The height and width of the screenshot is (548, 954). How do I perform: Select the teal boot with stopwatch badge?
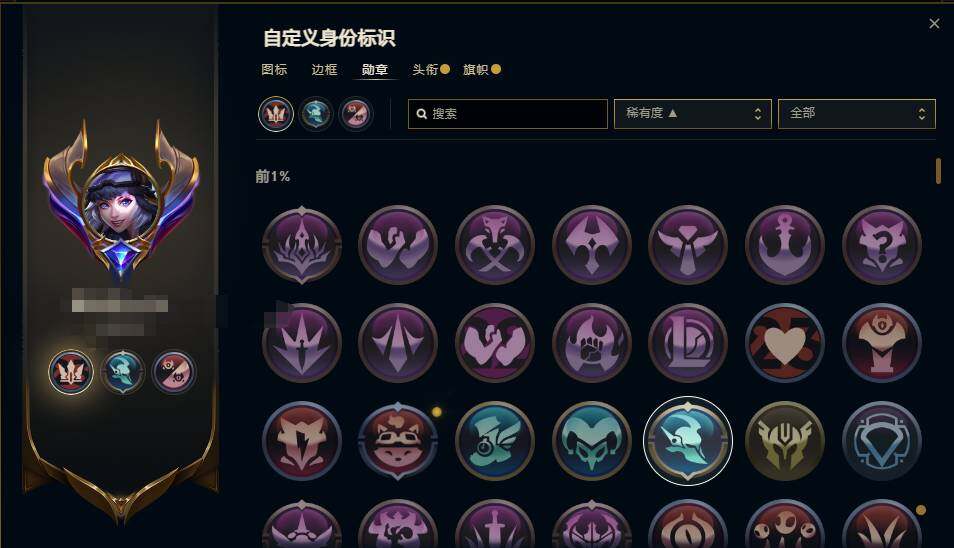tap(495, 441)
